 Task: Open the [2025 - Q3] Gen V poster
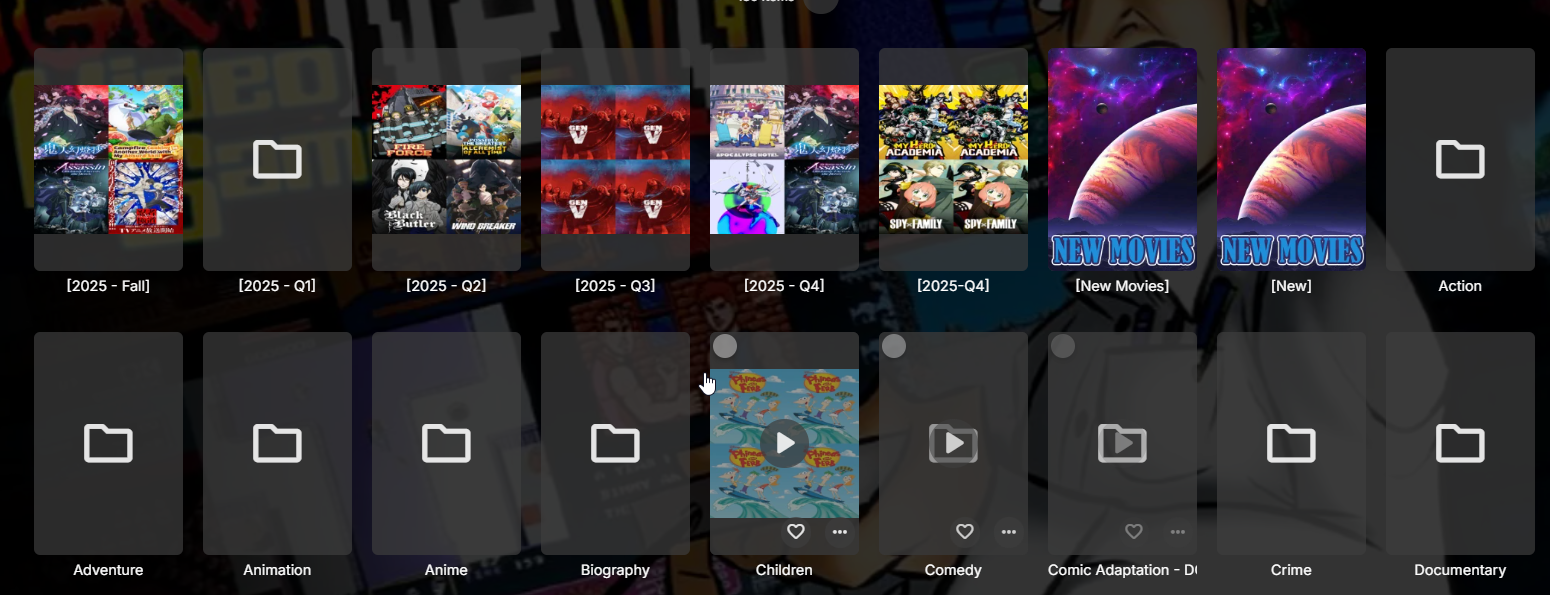tap(615, 159)
